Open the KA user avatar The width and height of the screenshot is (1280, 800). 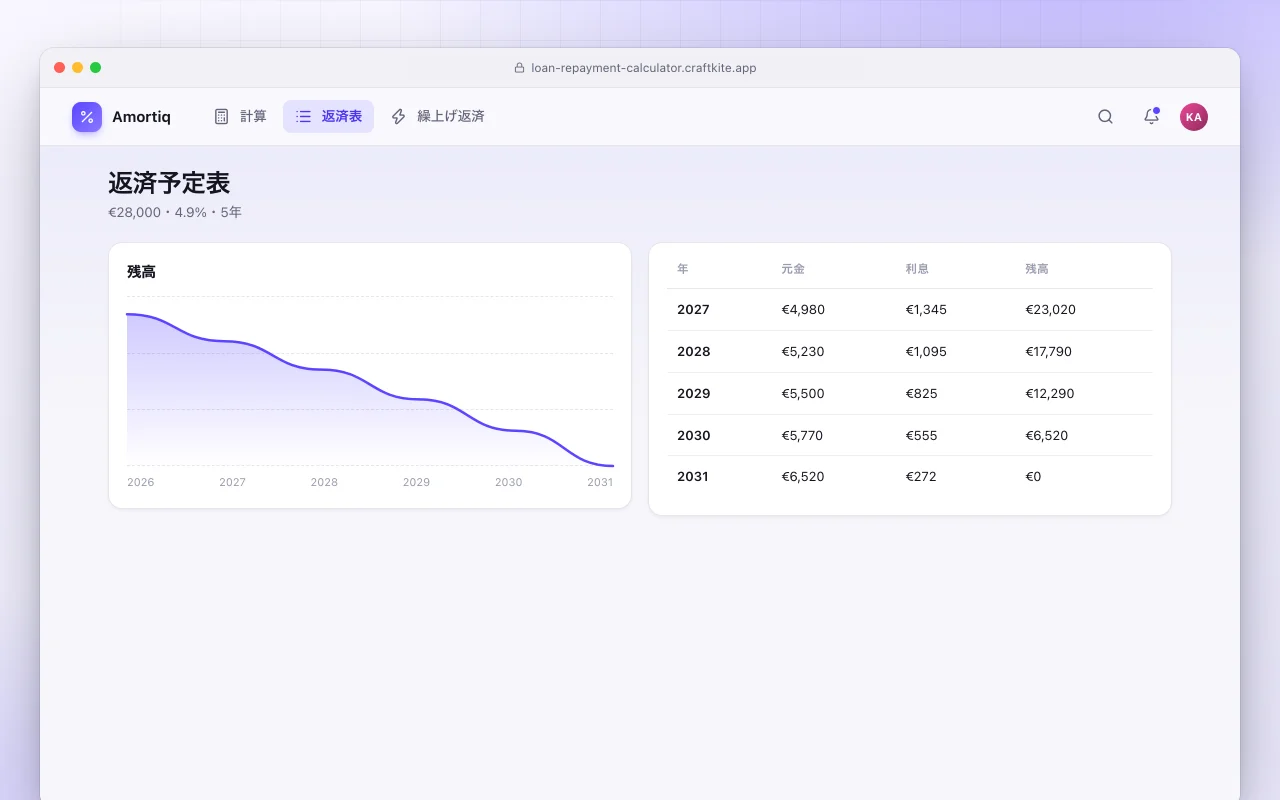[1193, 117]
